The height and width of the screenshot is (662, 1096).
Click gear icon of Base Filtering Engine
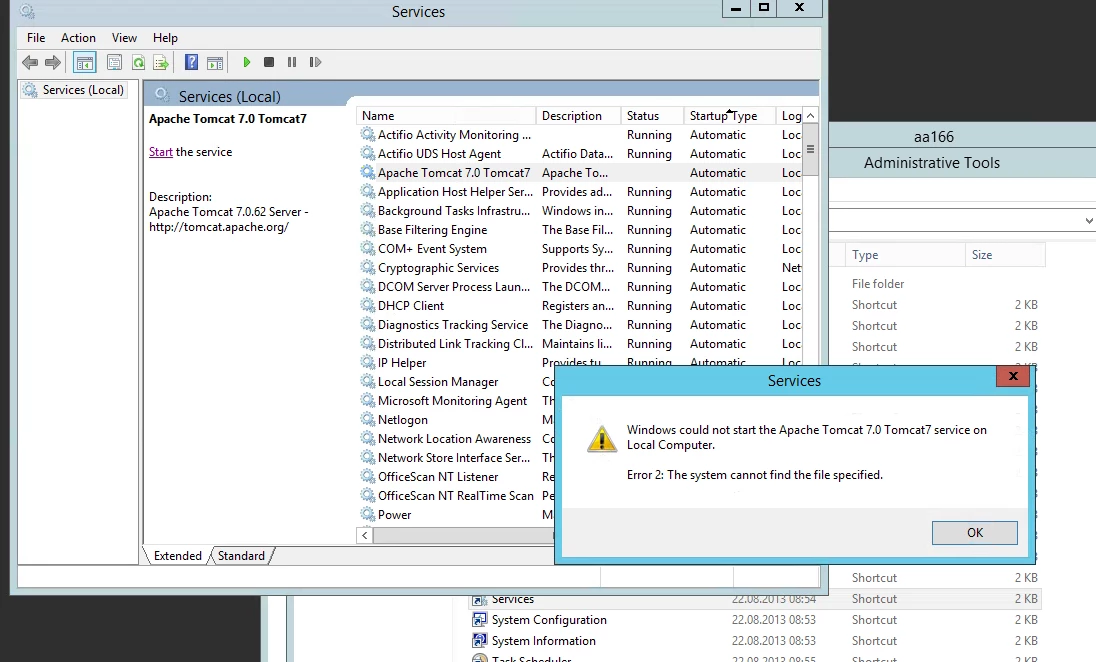368,229
